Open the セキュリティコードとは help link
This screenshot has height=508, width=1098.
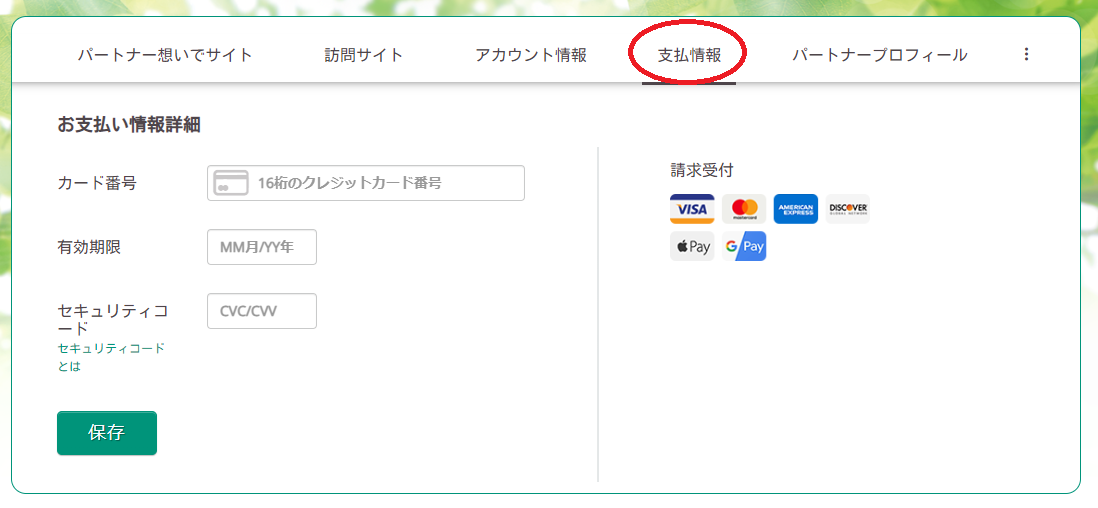click(111, 357)
